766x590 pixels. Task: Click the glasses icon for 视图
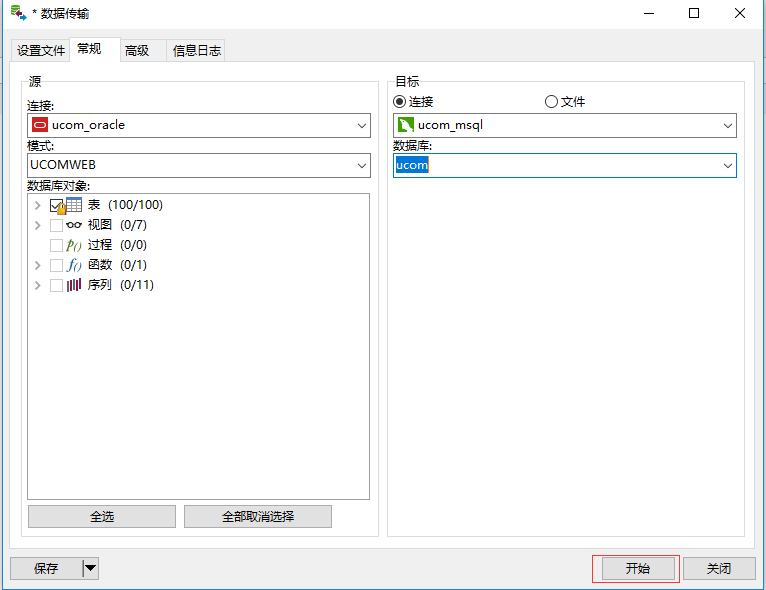[x=74, y=225]
